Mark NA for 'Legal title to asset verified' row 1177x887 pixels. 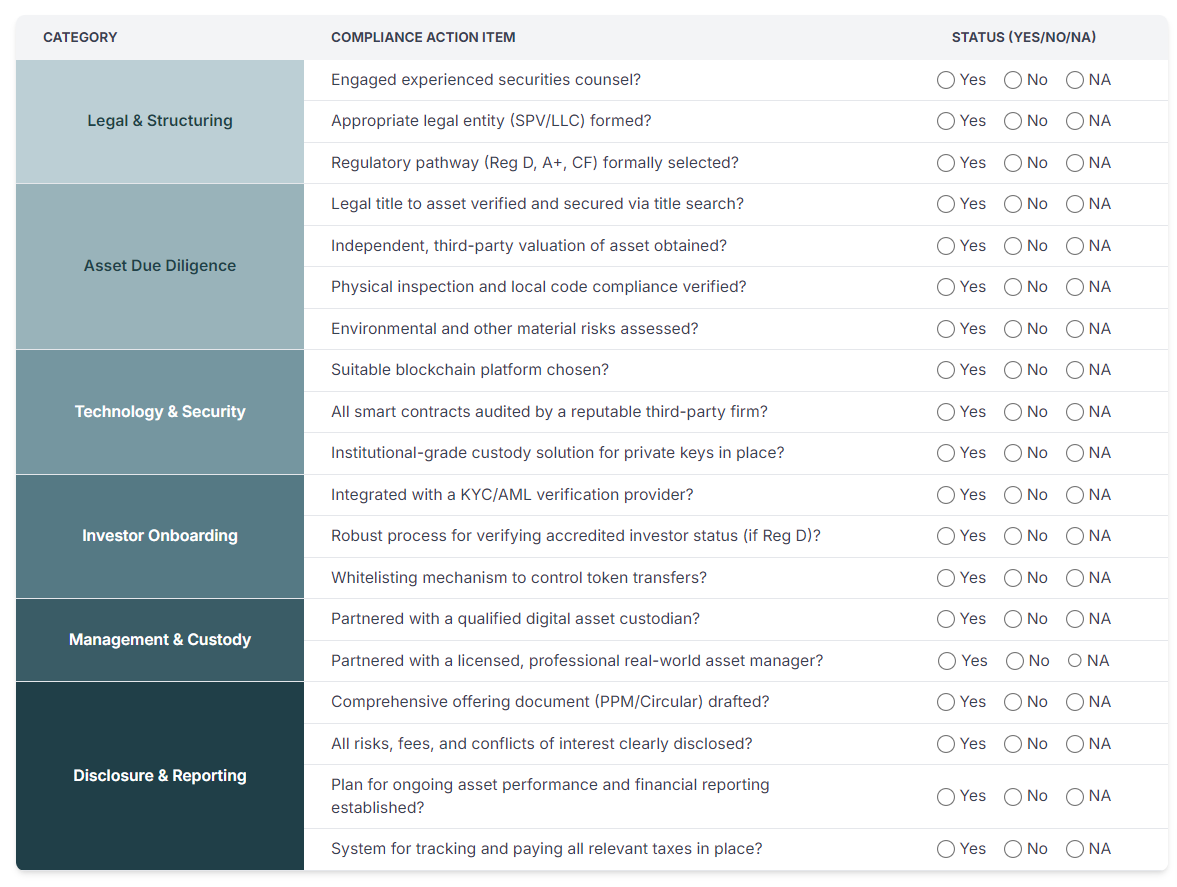1075,204
